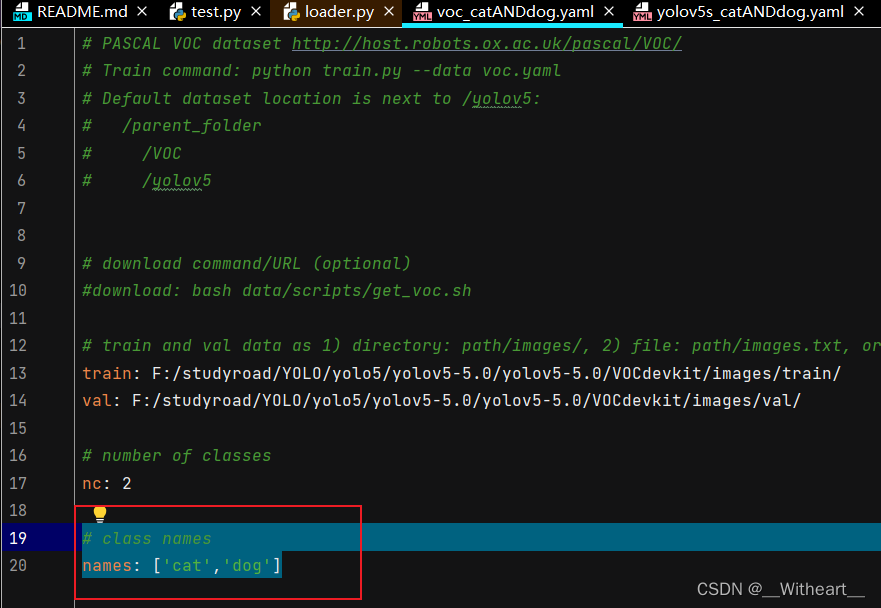Image resolution: width=881 pixels, height=608 pixels.
Task: Click the '/parent_folder' comment text
Action: 192,126
